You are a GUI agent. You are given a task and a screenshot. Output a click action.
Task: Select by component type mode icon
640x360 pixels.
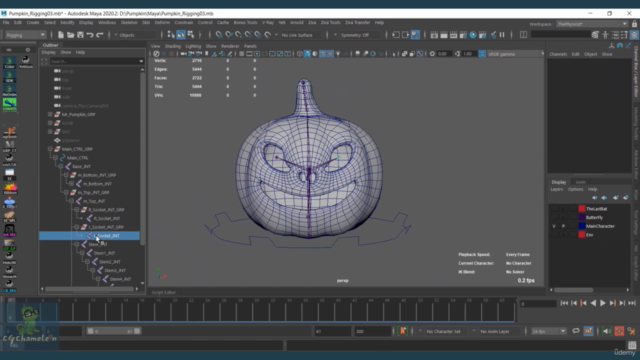[191, 35]
